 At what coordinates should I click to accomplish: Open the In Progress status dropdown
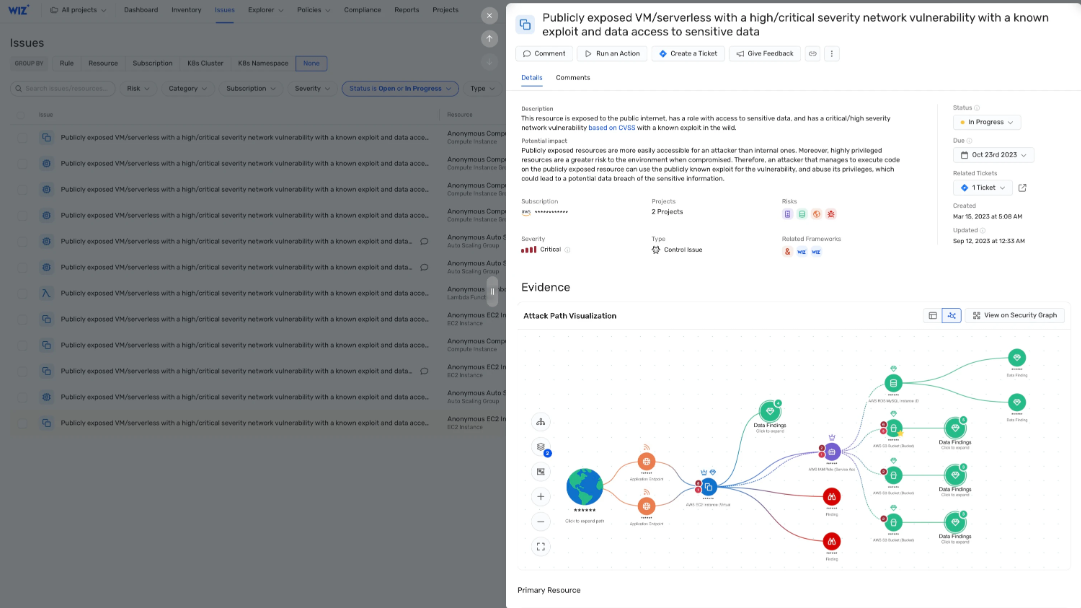coord(987,122)
